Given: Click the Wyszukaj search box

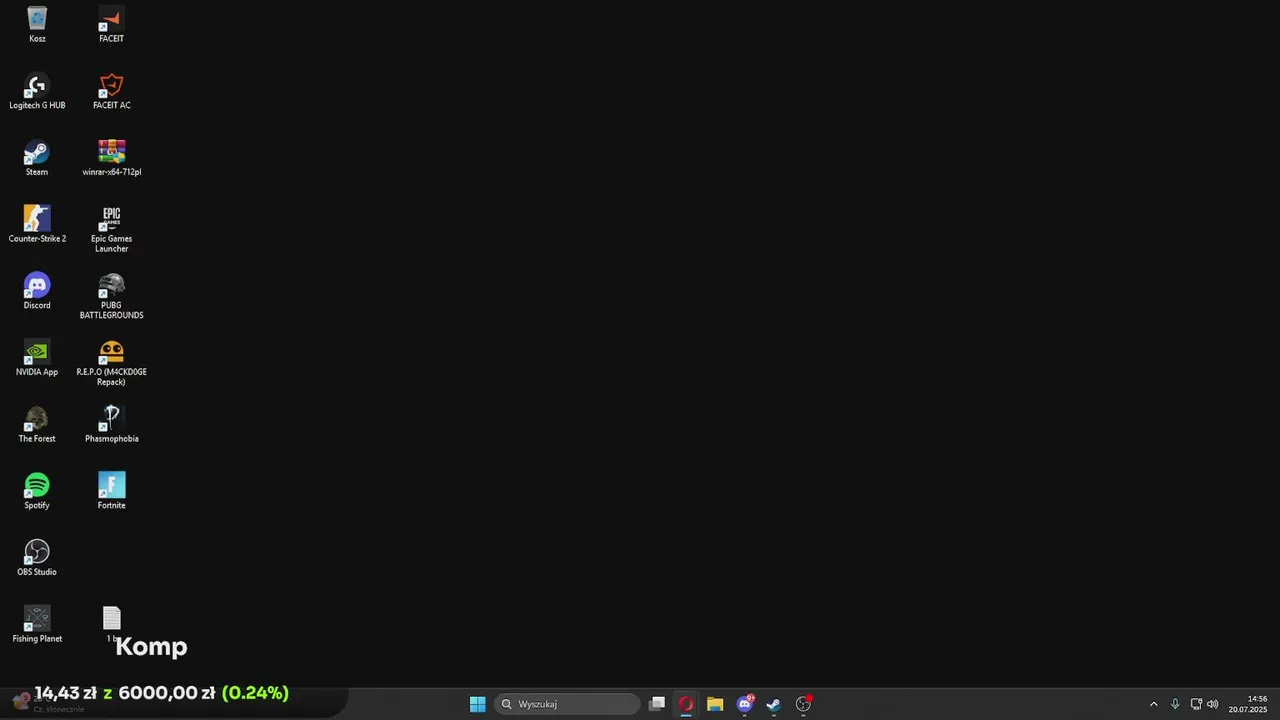Looking at the screenshot, I should coord(567,704).
